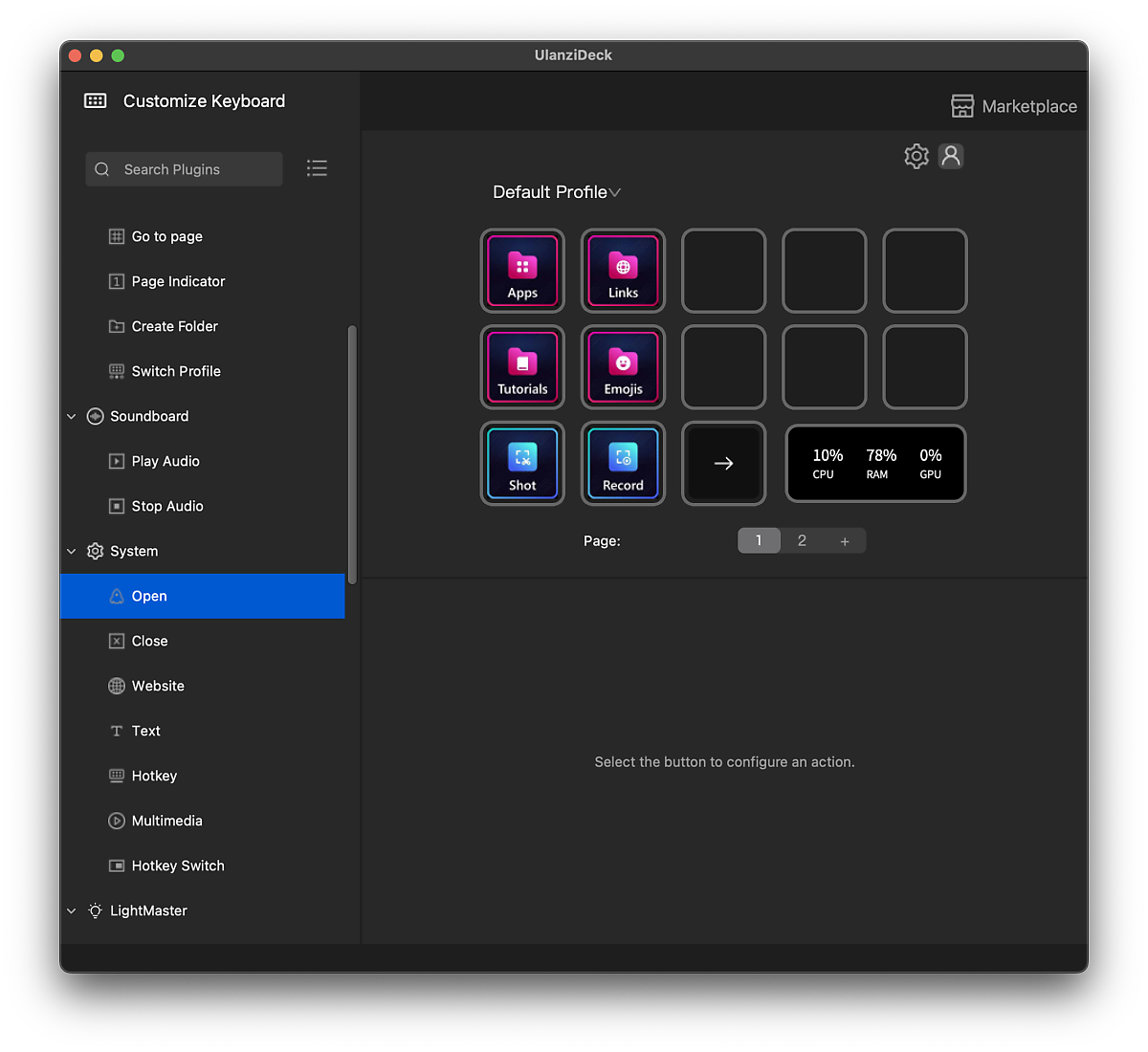The image size is (1148, 1052).
Task: Switch to page 1 tab
Action: [759, 540]
